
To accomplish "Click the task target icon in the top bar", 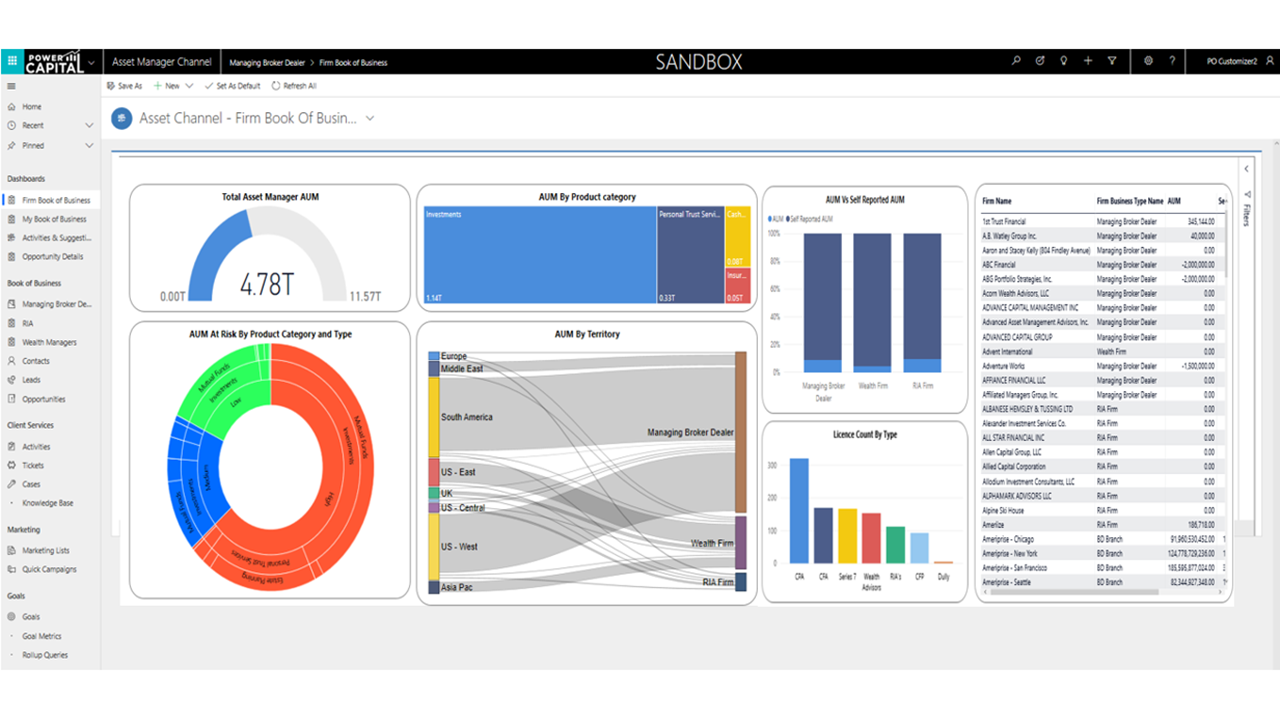I will [1040, 62].
